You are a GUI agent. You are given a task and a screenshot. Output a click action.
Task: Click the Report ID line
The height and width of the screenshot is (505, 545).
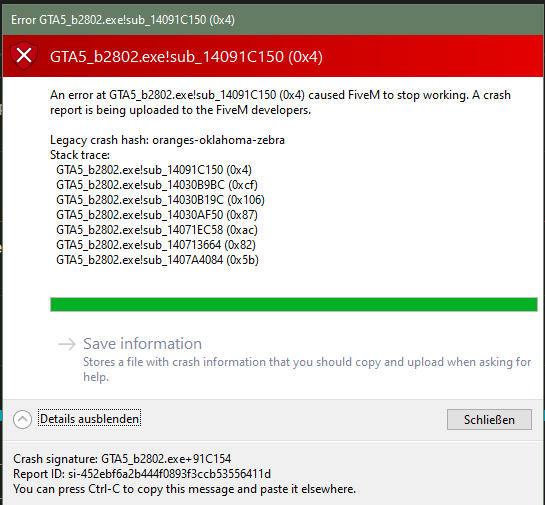click(x=142, y=474)
